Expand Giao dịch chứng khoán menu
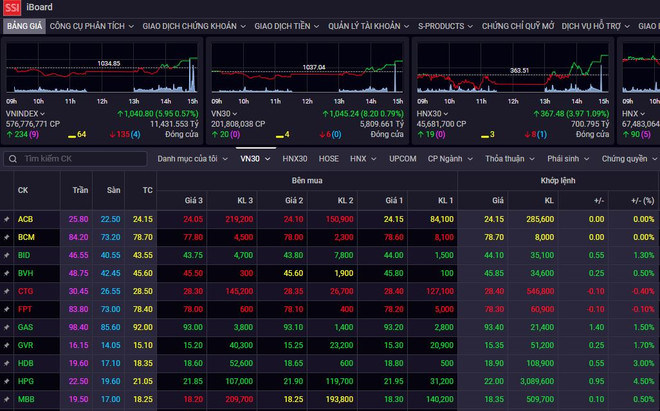 click(194, 26)
